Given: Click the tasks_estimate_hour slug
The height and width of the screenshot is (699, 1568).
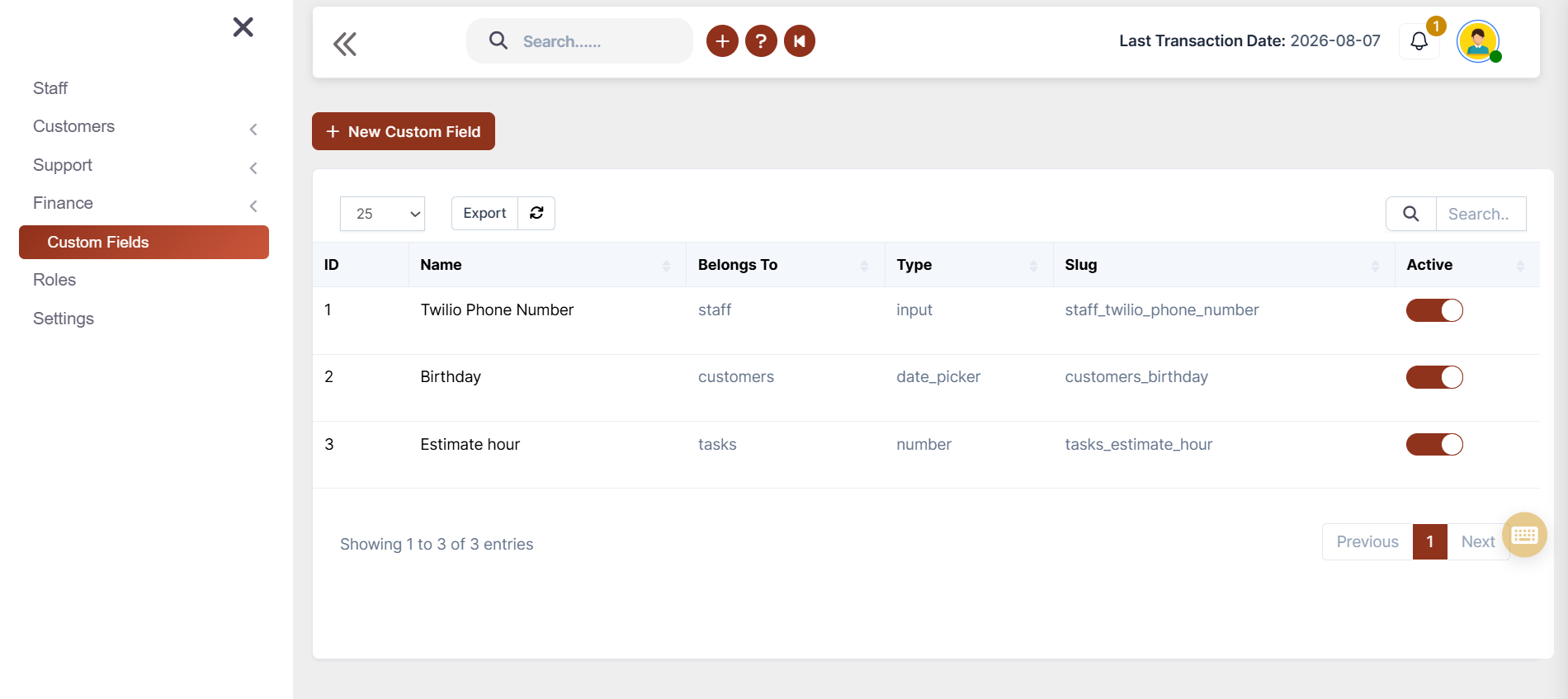Looking at the screenshot, I should pos(1139,445).
